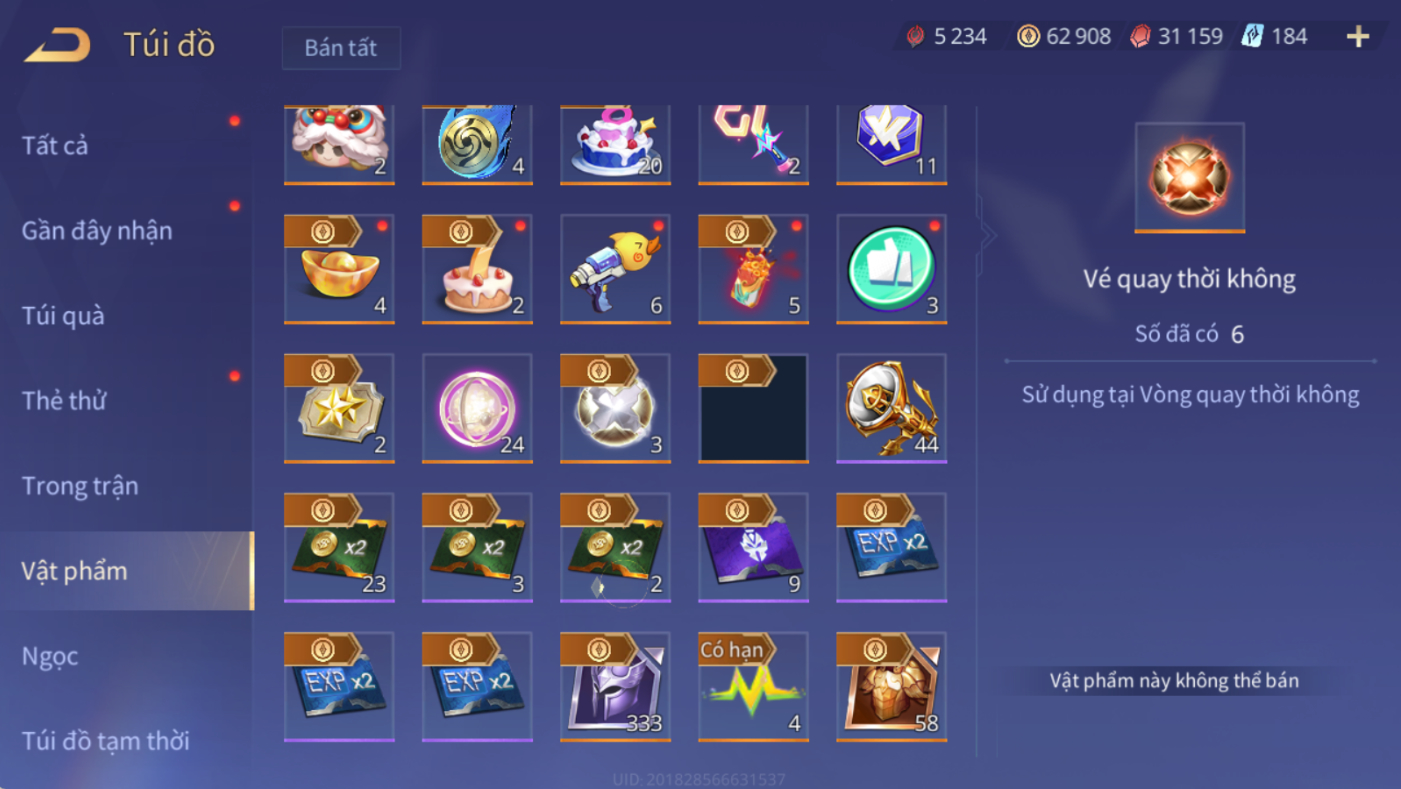The image size is (1401, 789).
Task: Tap the plus icon to add currency
Action: pyautogui.click(x=1357, y=37)
